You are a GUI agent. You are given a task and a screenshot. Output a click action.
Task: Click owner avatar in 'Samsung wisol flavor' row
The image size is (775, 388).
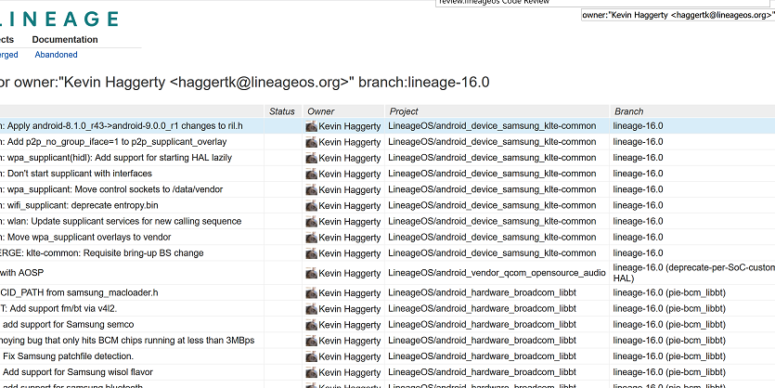pyautogui.click(x=311, y=373)
